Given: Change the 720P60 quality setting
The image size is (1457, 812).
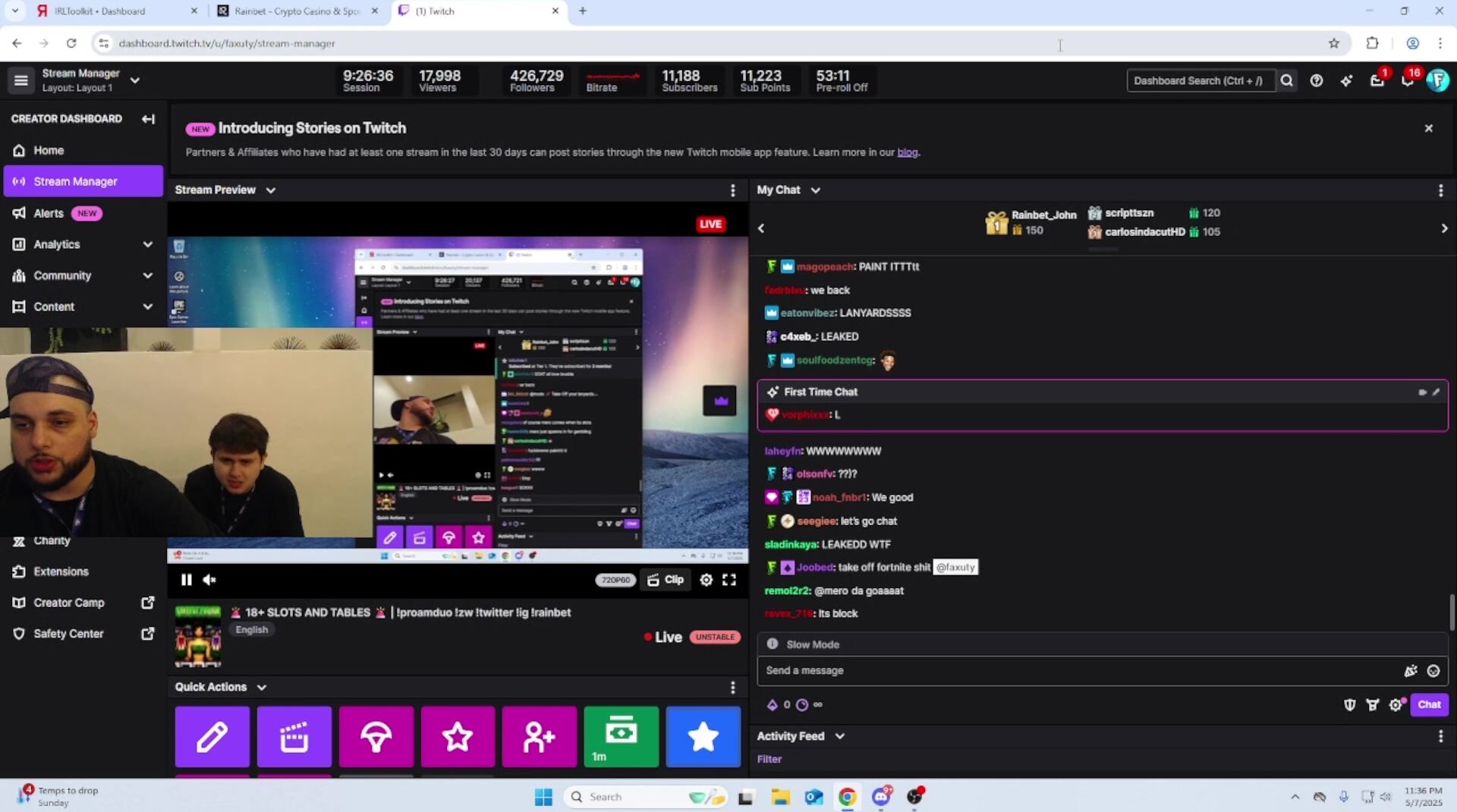Looking at the screenshot, I should click(x=615, y=580).
